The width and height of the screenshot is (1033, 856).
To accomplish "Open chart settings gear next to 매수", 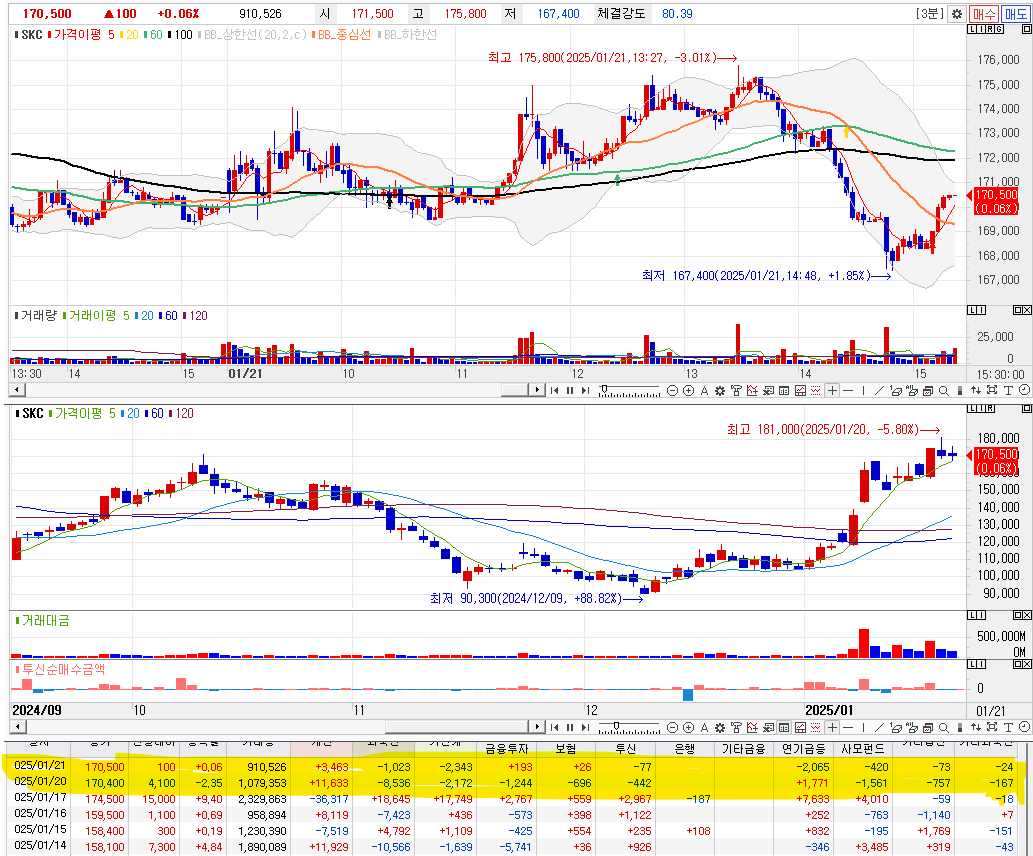I will coord(957,13).
